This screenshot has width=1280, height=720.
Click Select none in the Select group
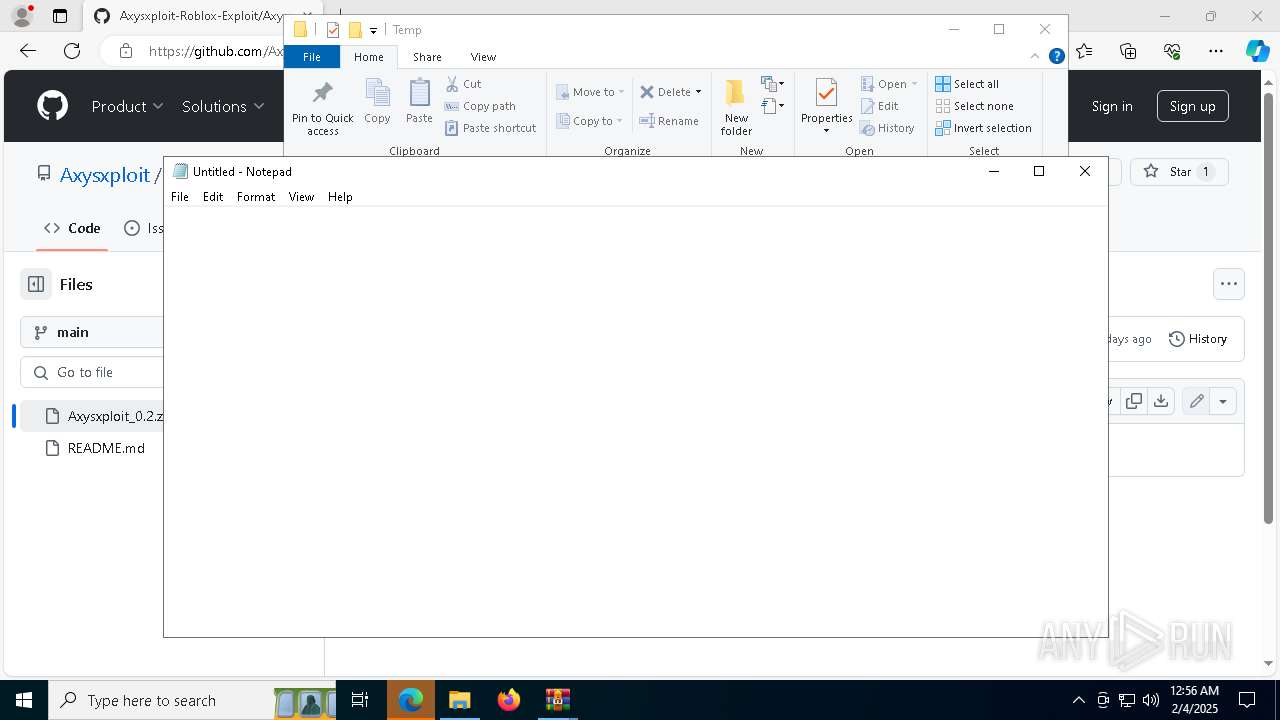pos(974,106)
